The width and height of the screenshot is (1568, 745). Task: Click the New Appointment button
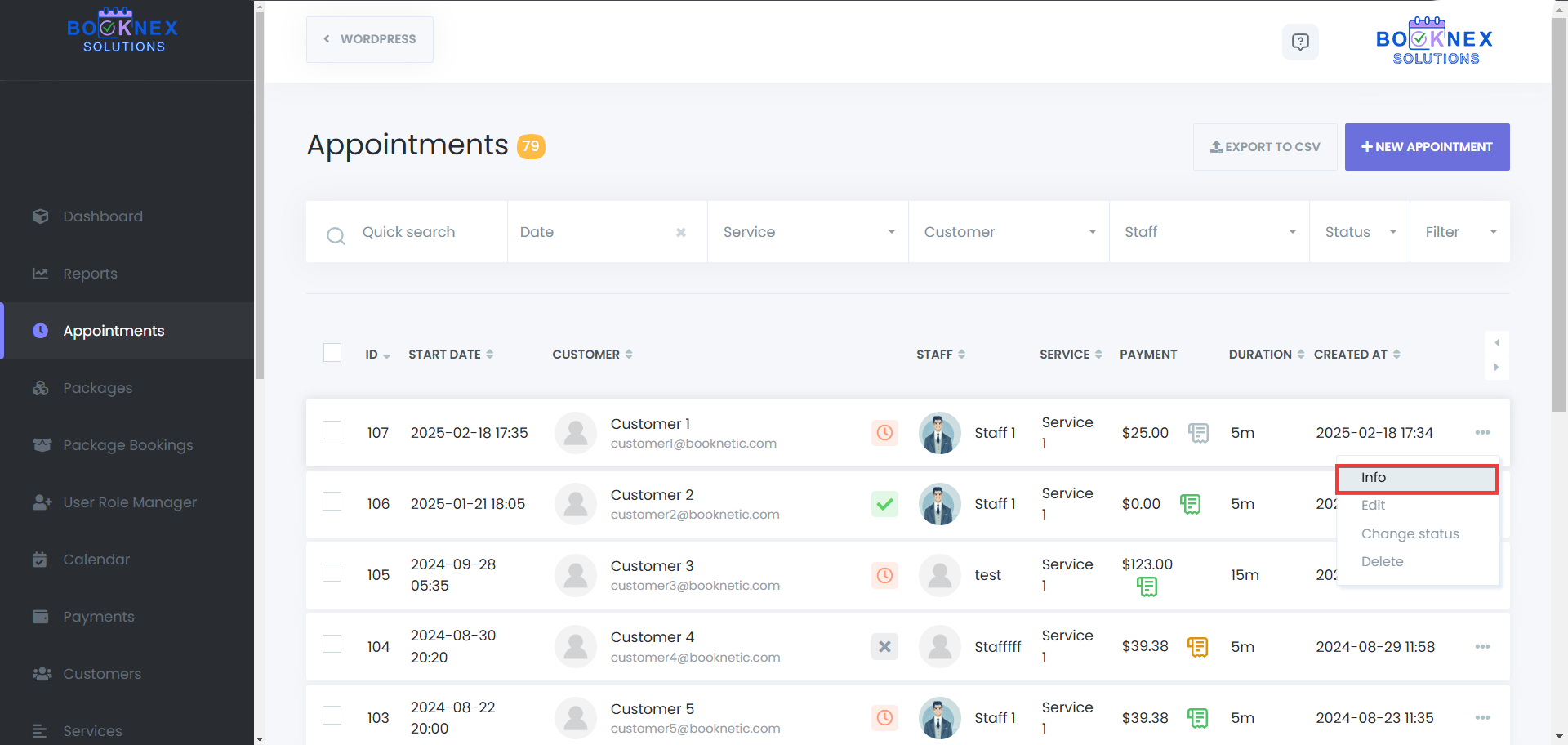pyautogui.click(x=1427, y=147)
